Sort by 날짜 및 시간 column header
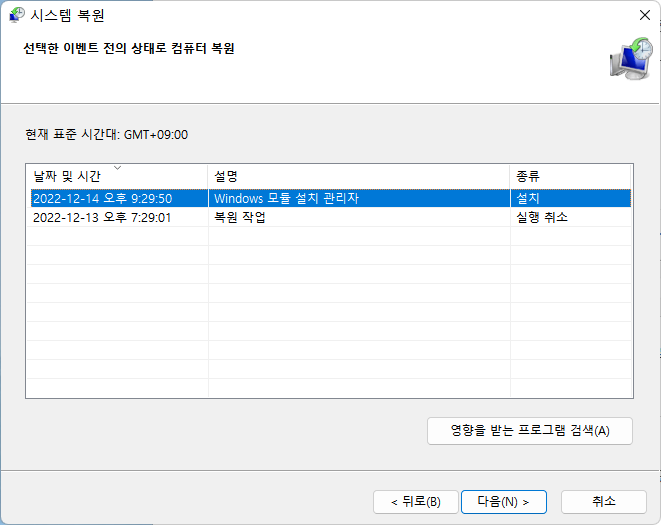 coord(117,176)
